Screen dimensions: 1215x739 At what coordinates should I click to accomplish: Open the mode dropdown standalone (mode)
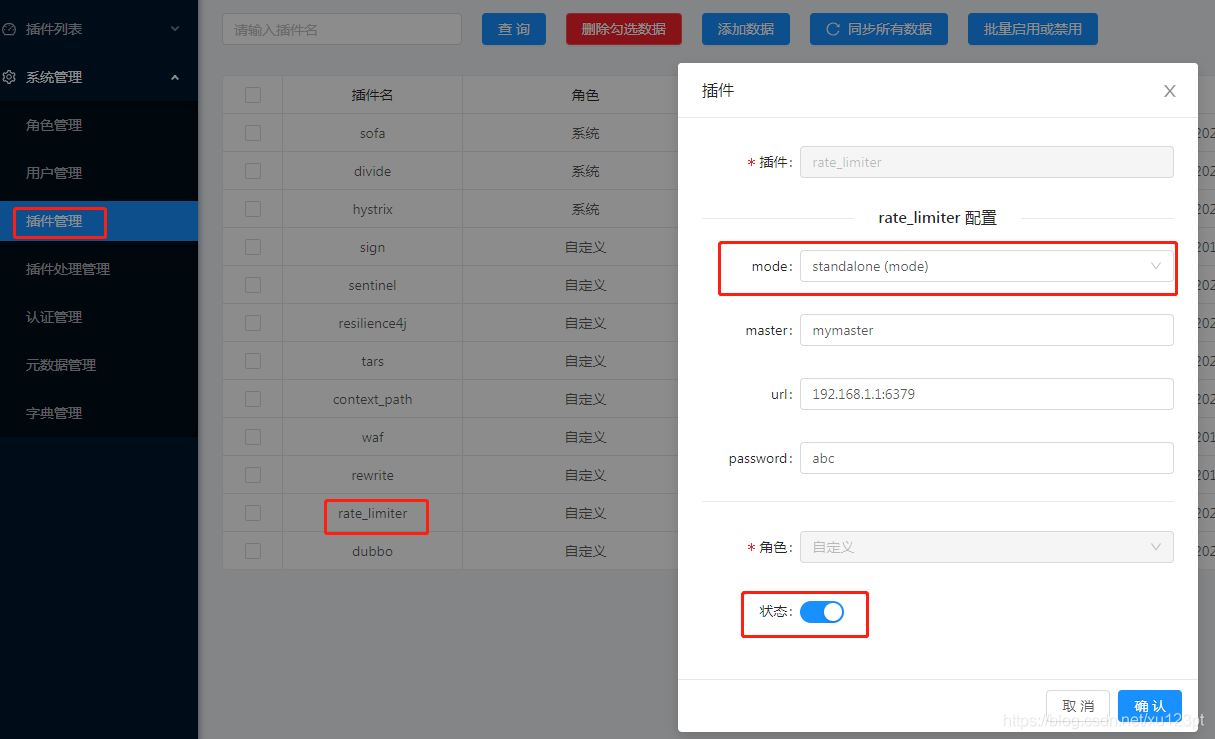987,266
